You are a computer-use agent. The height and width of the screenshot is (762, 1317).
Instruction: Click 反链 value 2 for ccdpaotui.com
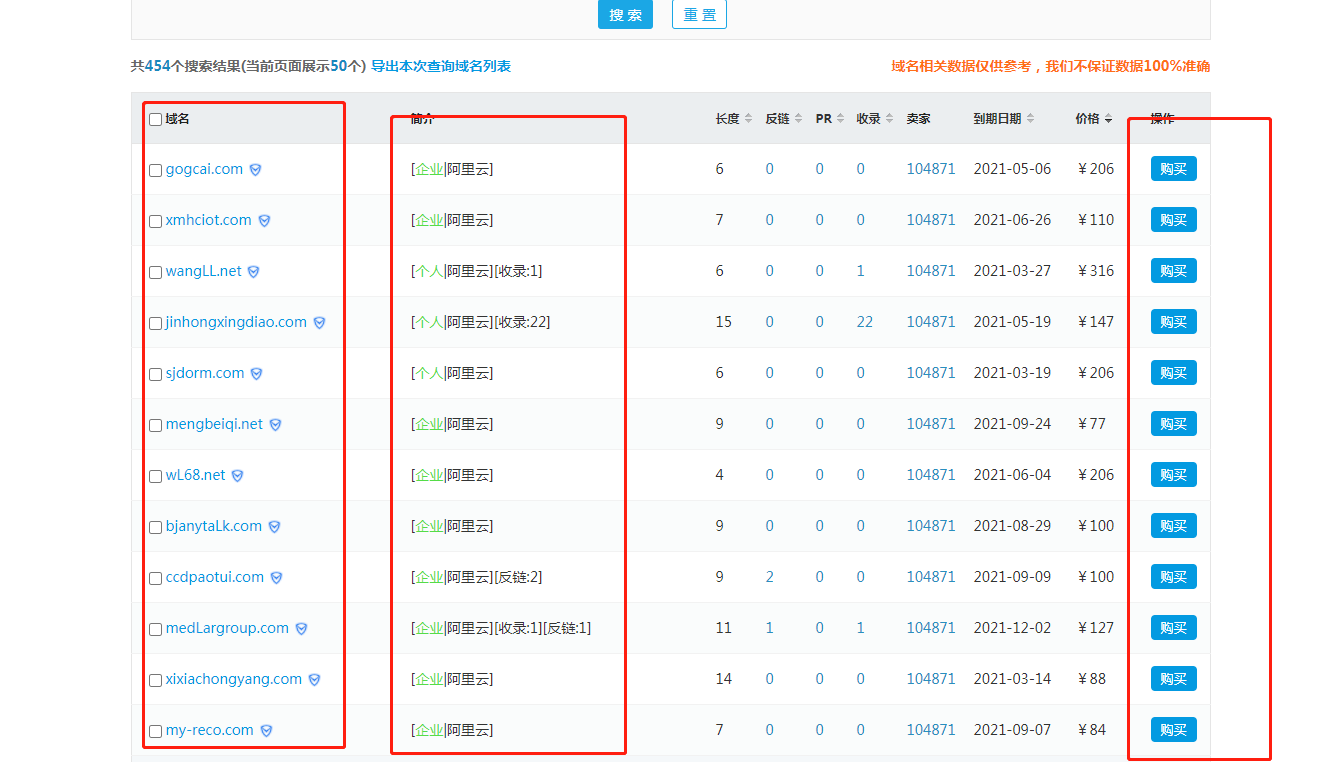[770, 577]
